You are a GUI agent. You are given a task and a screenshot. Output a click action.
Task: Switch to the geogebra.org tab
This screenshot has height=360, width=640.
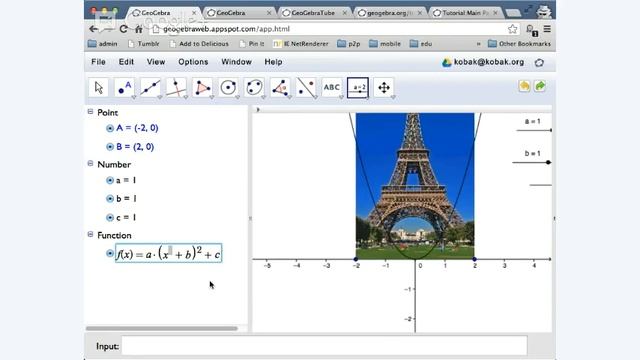390,13
